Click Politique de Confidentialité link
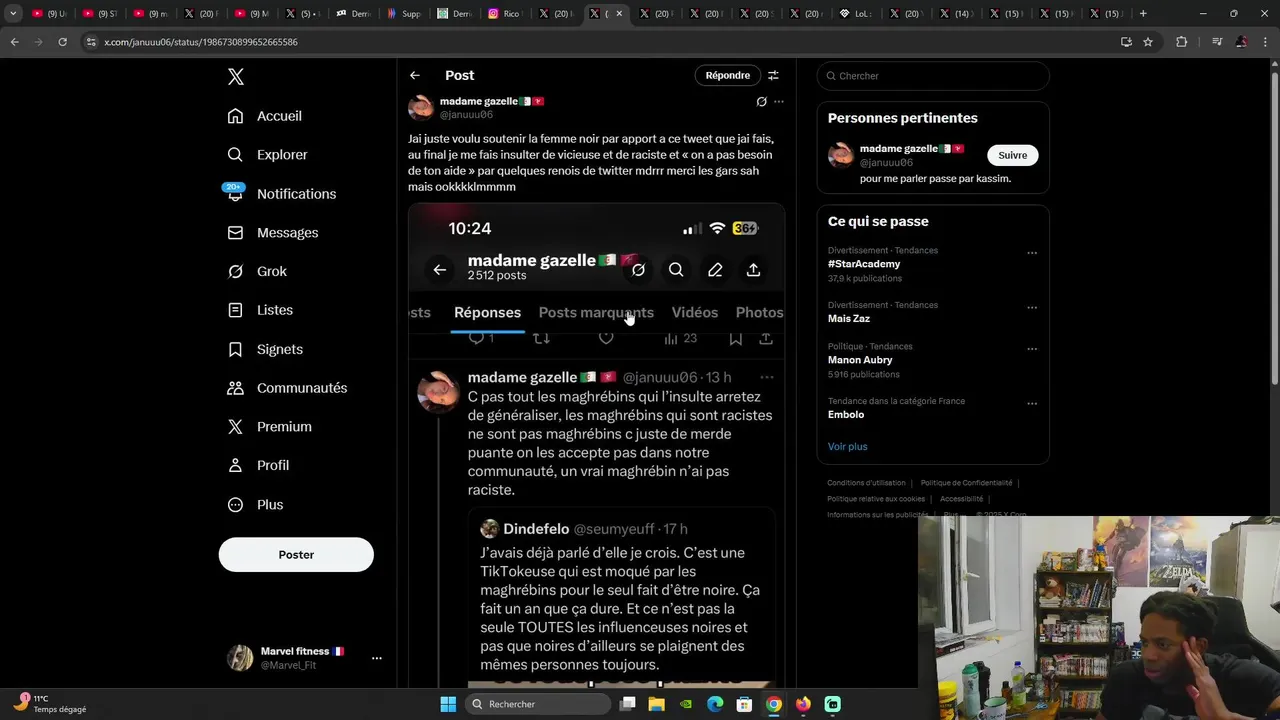The height and width of the screenshot is (720, 1280). tap(966, 483)
